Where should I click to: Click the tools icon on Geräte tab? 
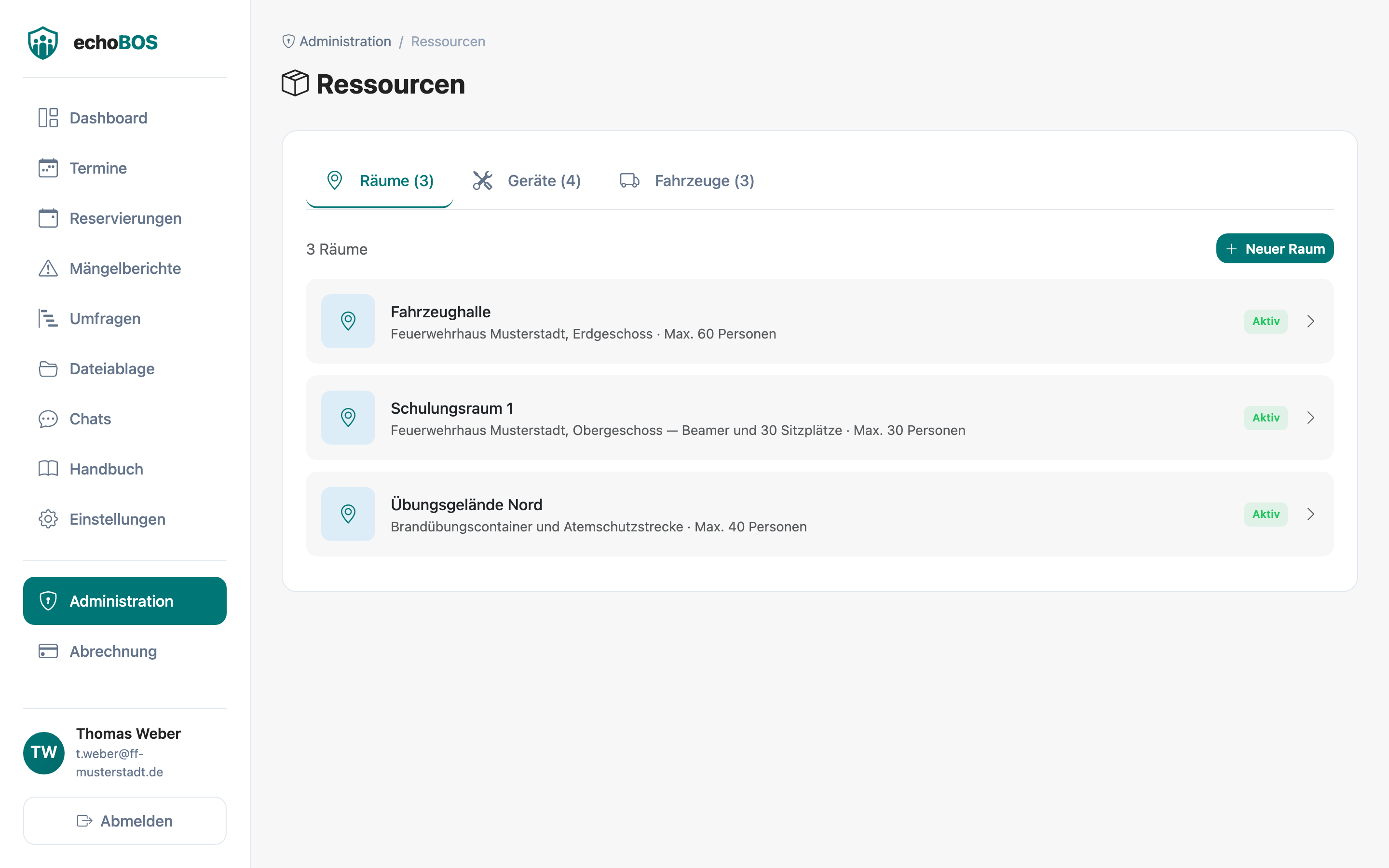point(483,180)
